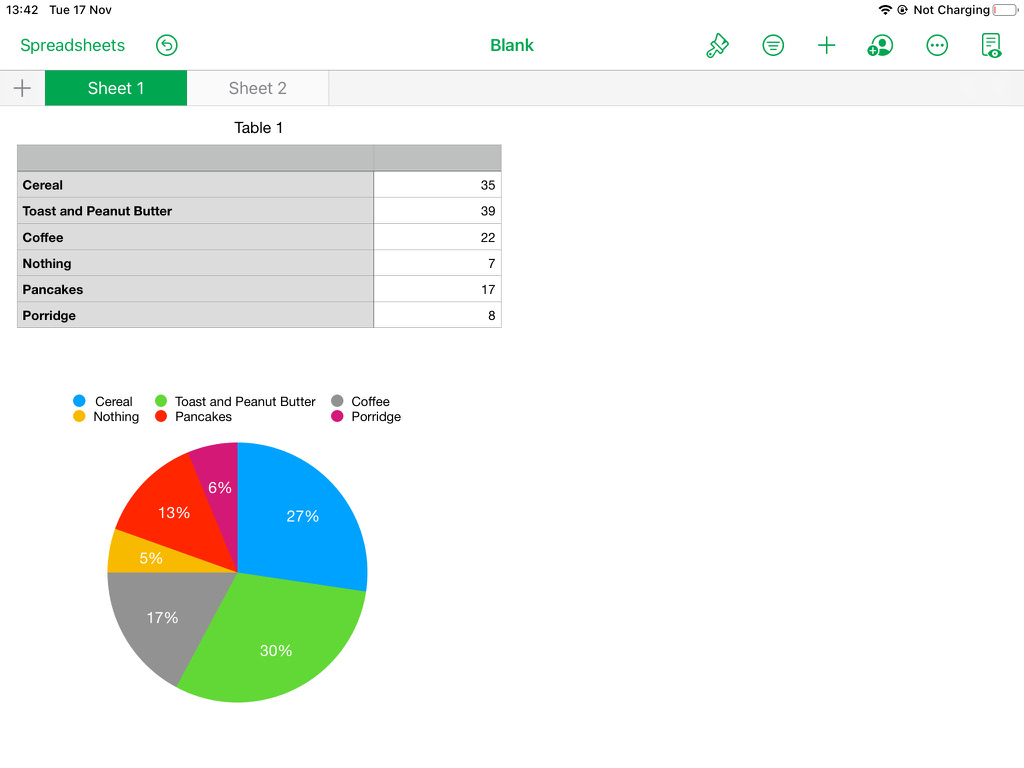Tap the blue Cereal legend dot

click(79, 401)
